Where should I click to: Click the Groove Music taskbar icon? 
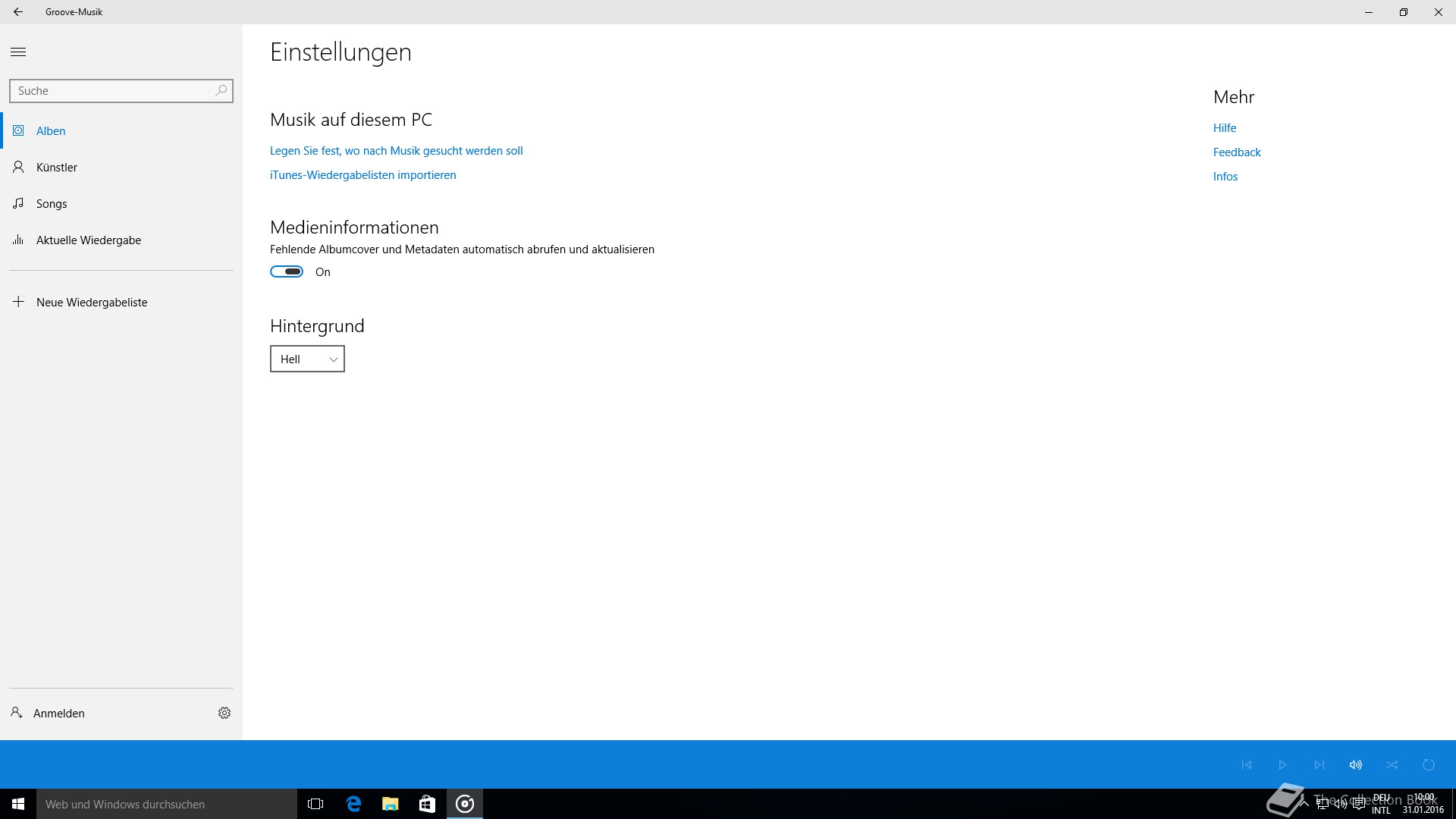coord(465,804)
